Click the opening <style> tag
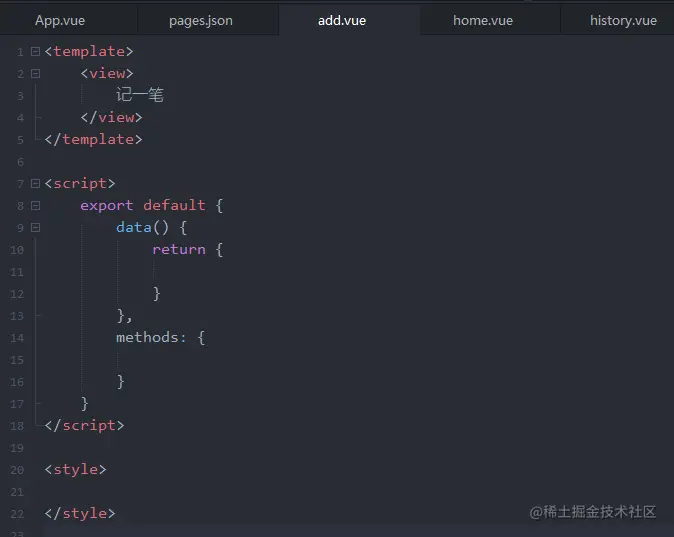The width and height of the screenshot is (674, 537). coord(75,469)
